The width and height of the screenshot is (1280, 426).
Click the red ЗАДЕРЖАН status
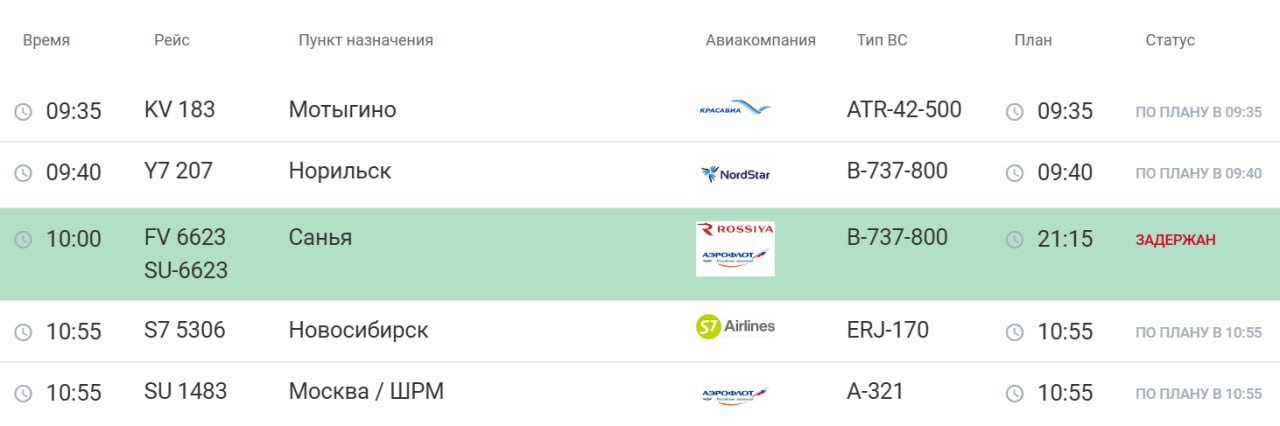pos(1175,240)
